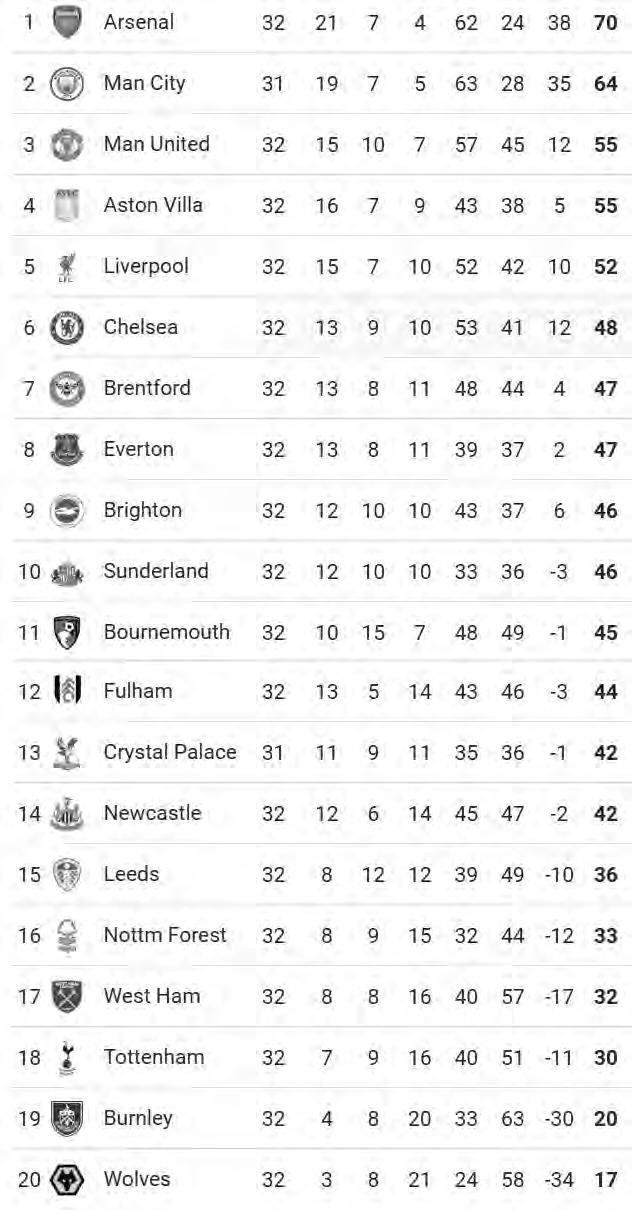Image resolution: width=632 pixels, height=1210 pixels.
Task: Click the Man United club badge
Action: [x=67, y=144]
